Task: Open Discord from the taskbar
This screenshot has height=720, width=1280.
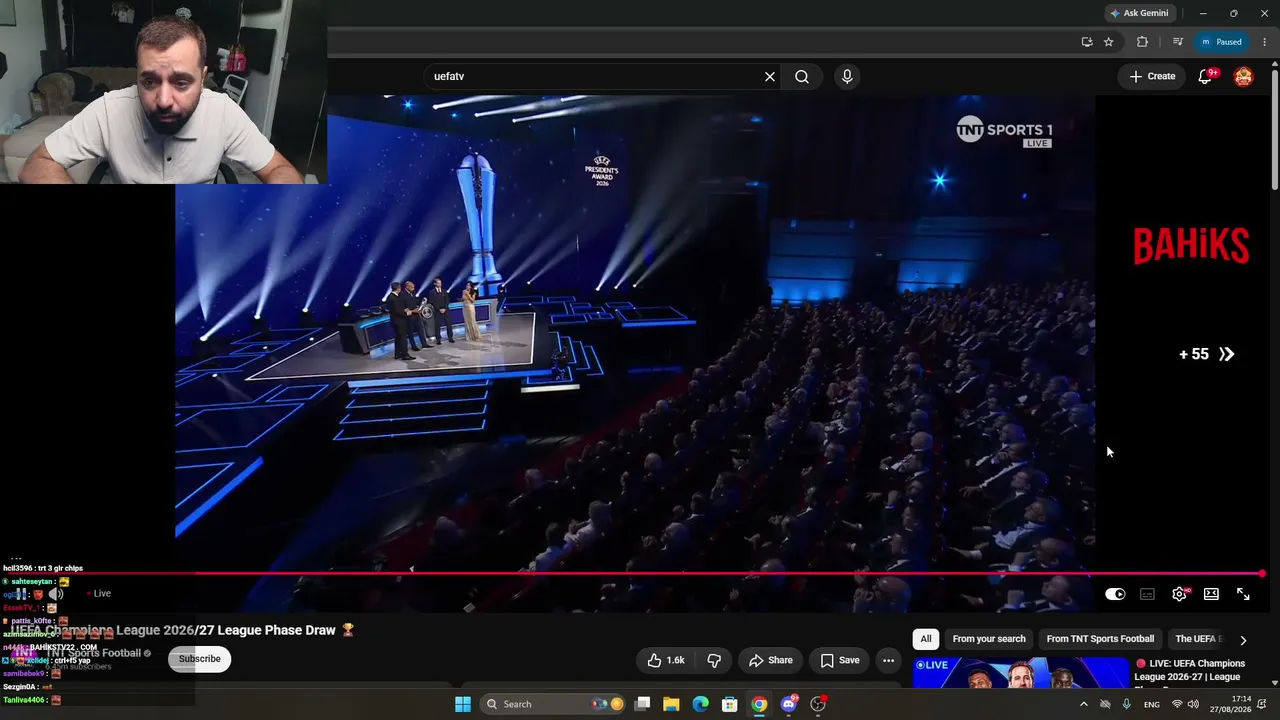Action: [789, 704]
